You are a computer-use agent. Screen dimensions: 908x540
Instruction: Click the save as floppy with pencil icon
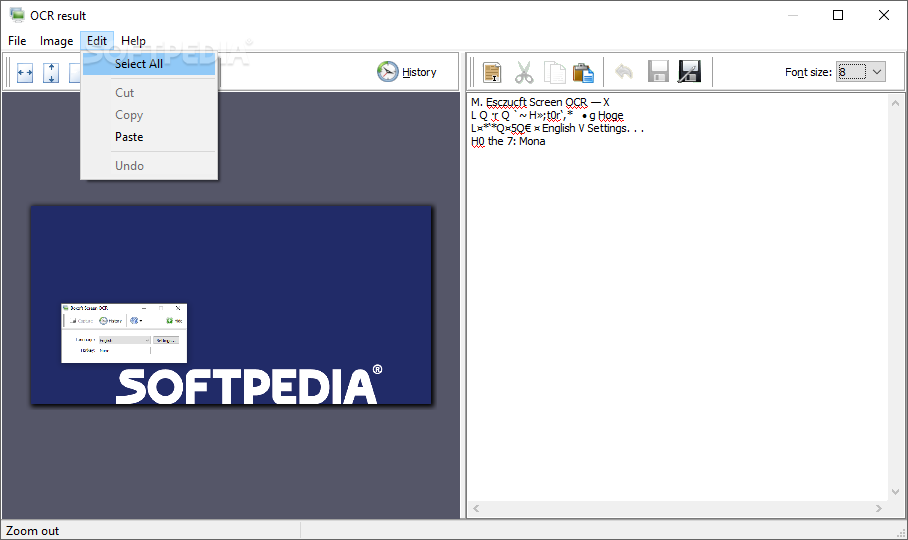689,72
